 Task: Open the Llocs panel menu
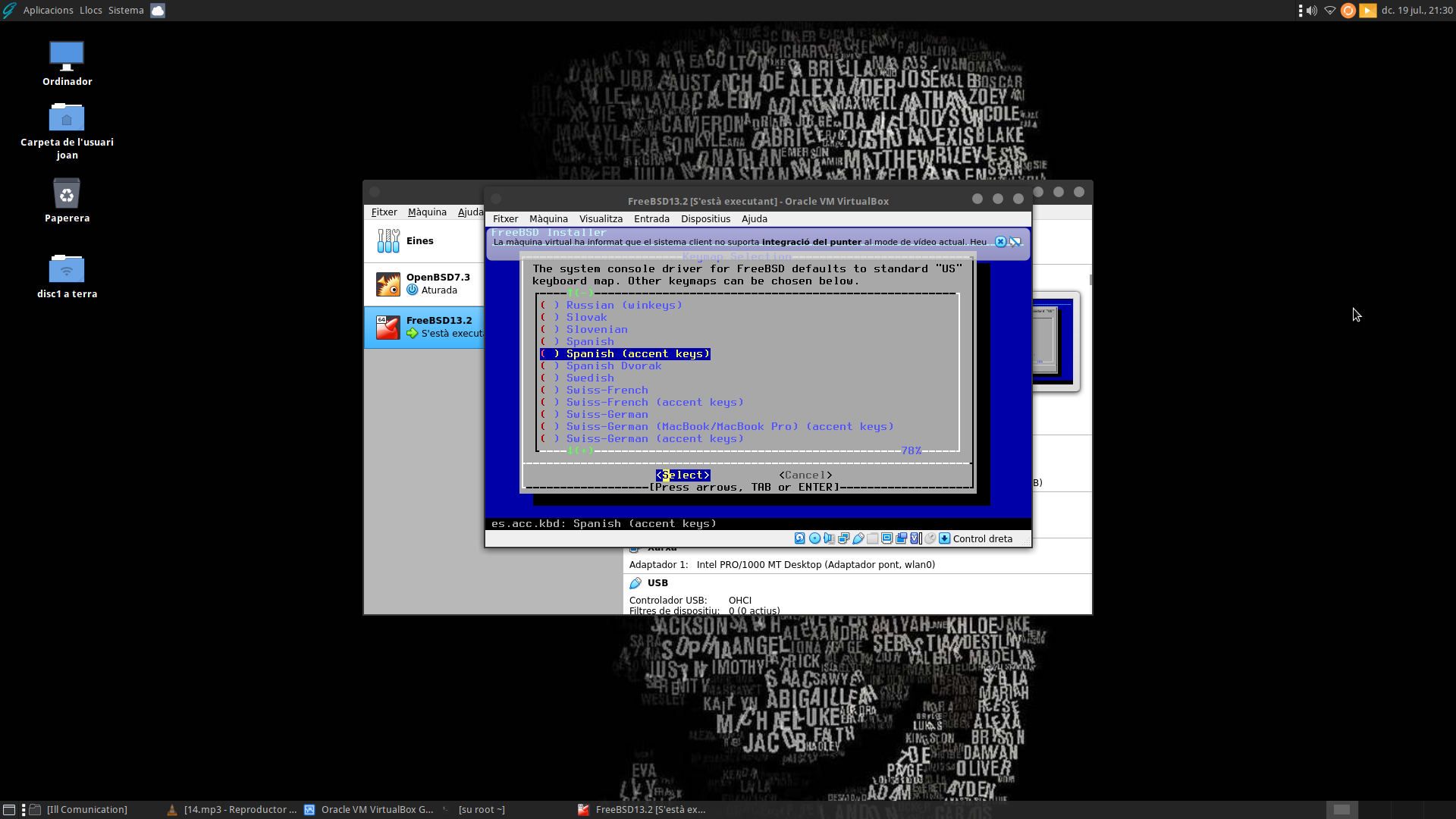point(90,11)
